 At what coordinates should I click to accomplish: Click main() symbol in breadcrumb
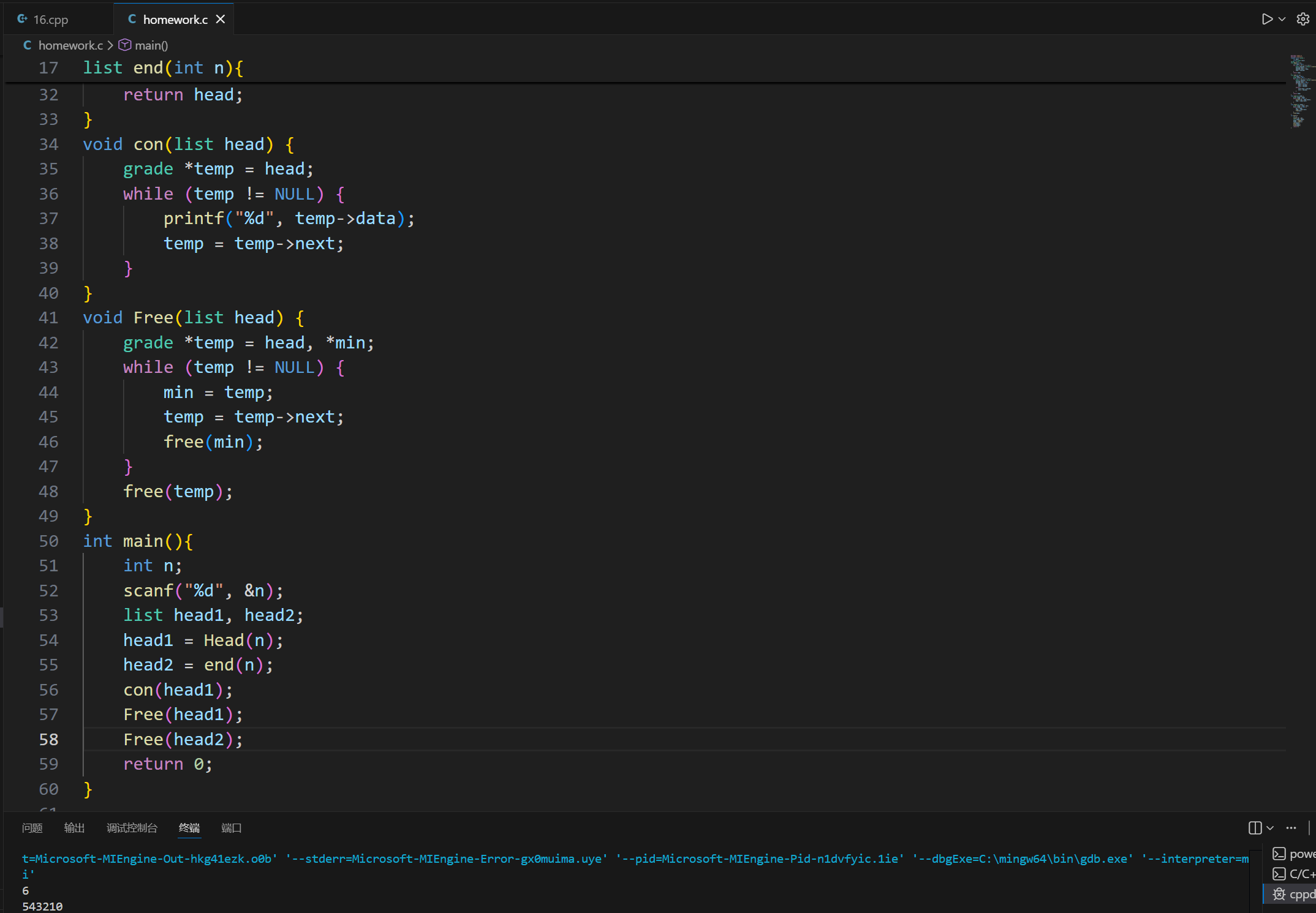[151, 45]
